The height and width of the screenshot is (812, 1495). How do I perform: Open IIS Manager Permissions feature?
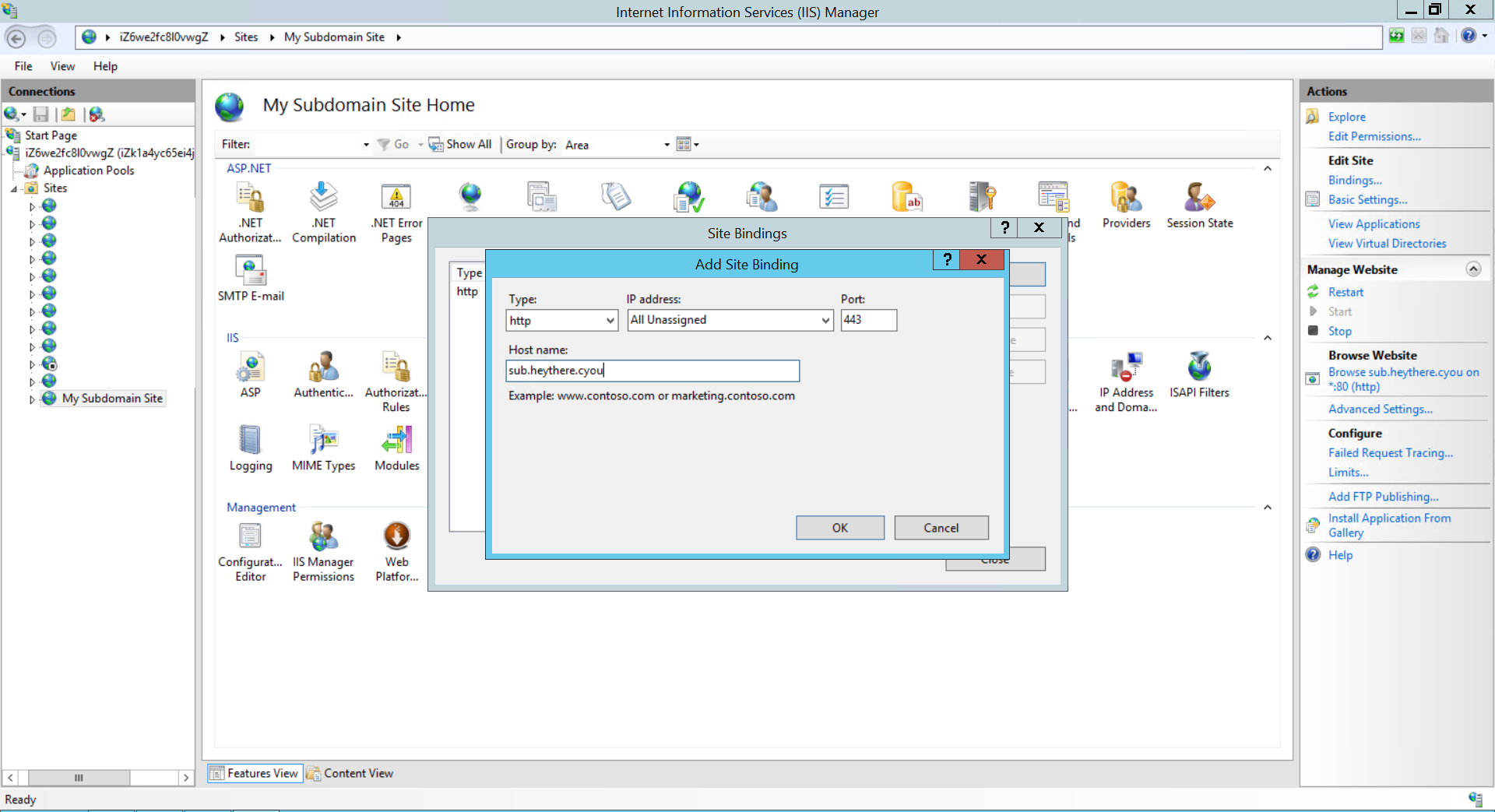click(x=324, y=552)
